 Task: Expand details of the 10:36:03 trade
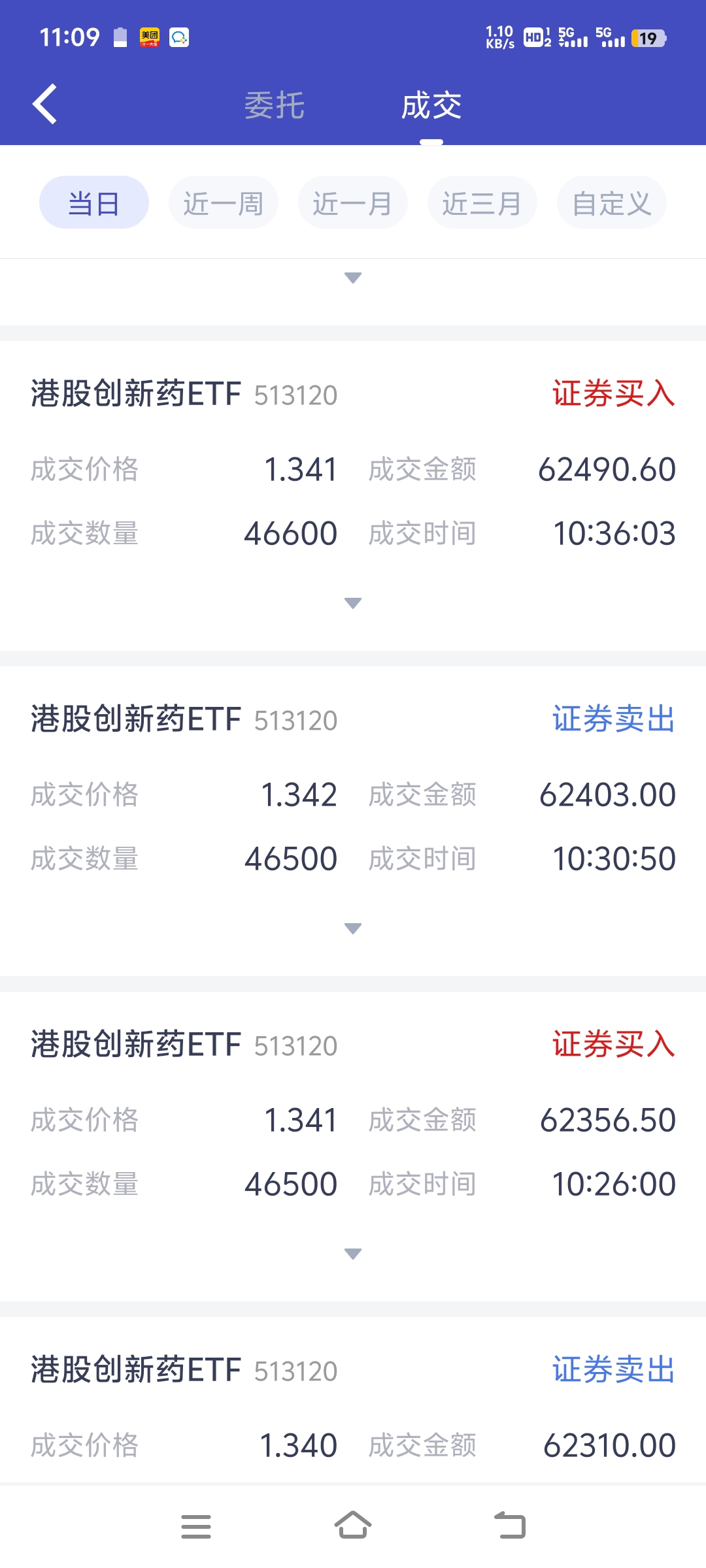pyautogui.click(x=353, y=603)
